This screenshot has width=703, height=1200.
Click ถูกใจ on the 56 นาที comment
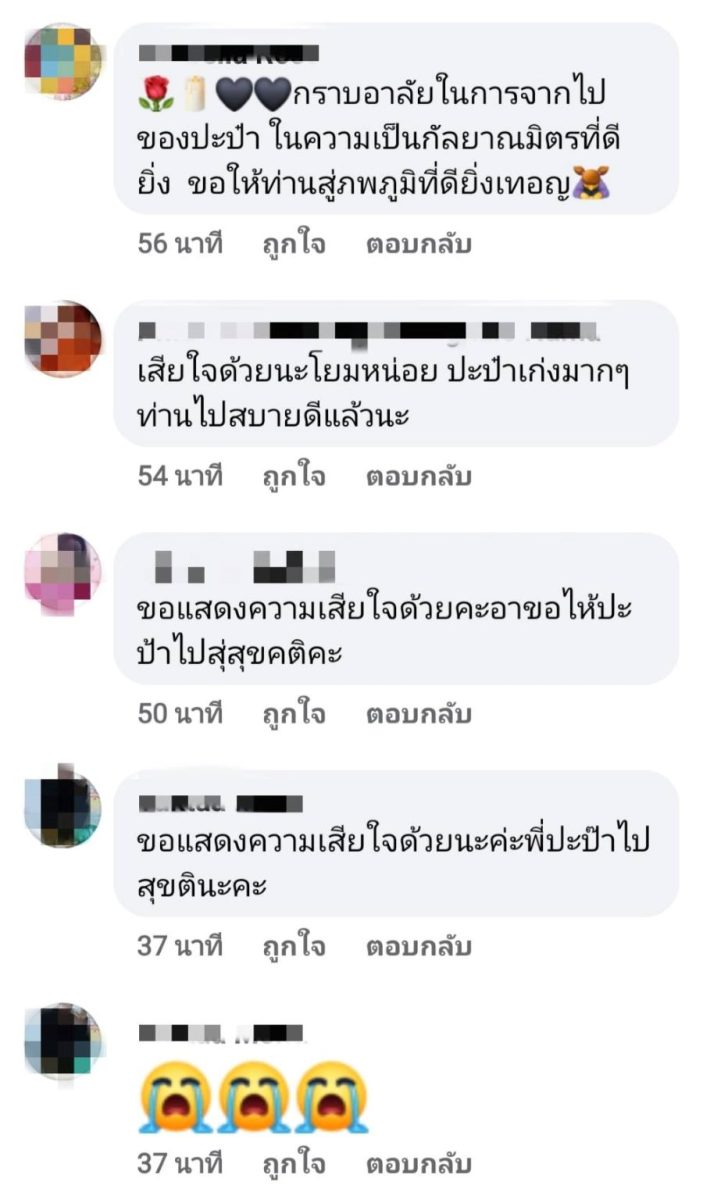(x=293, y=244)
